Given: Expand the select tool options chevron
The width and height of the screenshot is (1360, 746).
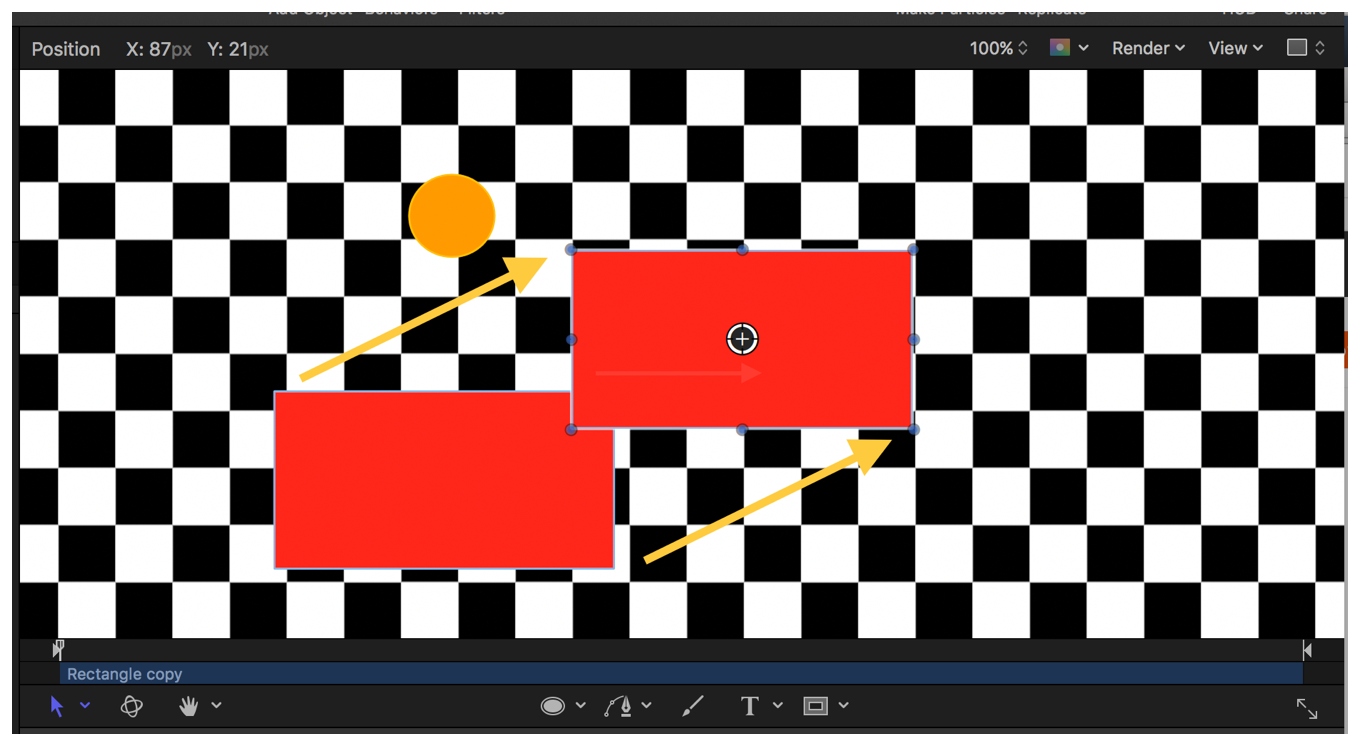Looking at the screenshot, I should pos(85,706).
